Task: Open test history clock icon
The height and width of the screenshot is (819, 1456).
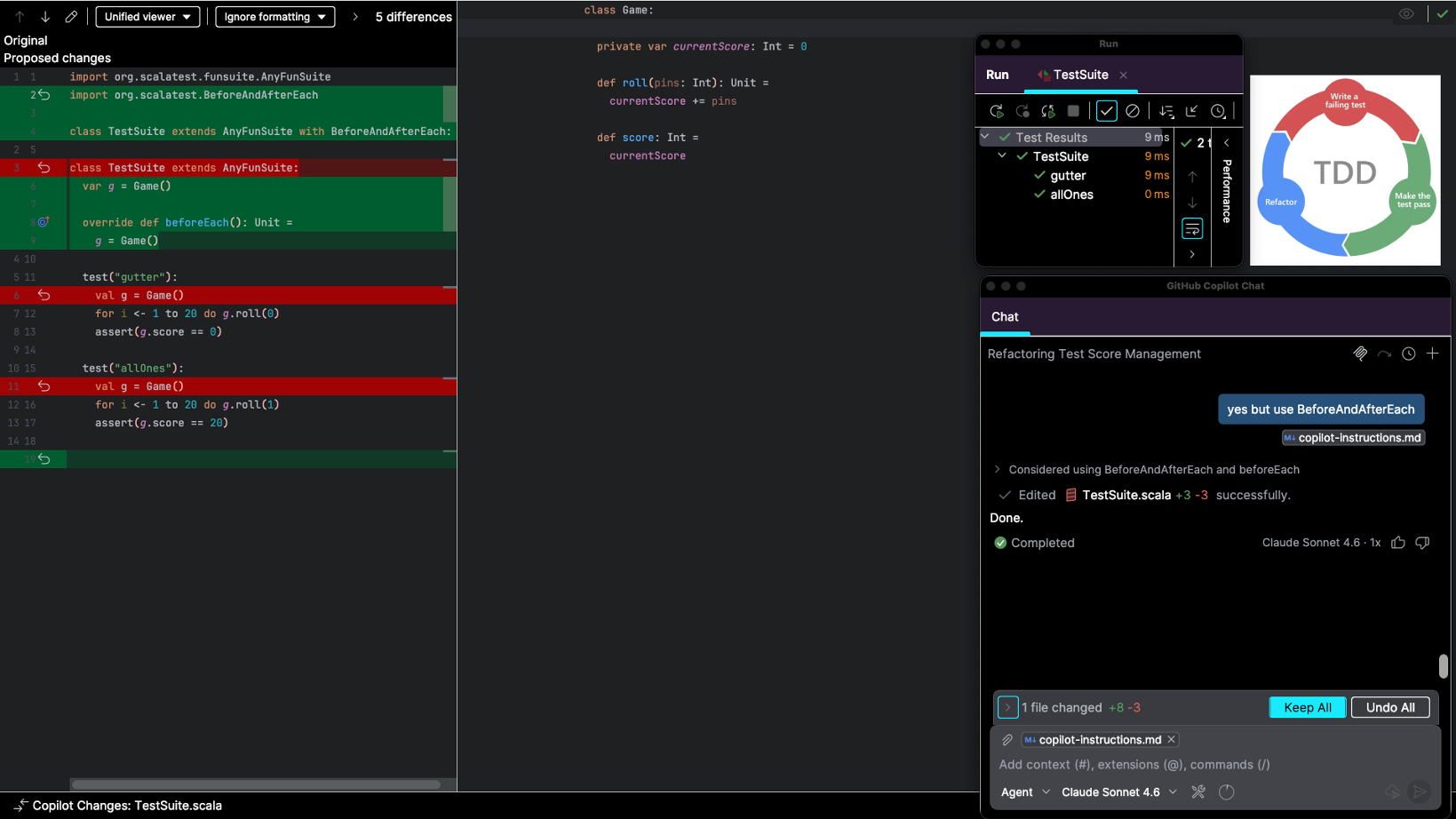Action: click(1218, 111)
